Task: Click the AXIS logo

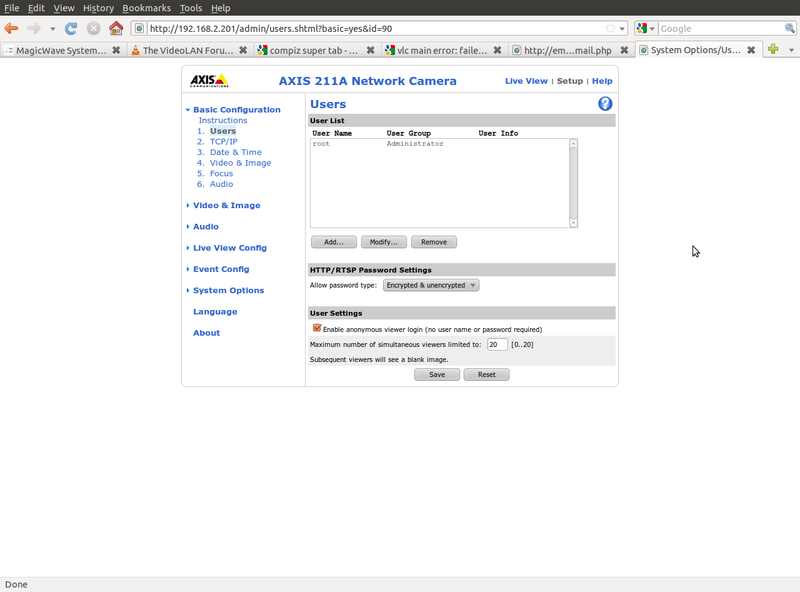Action: (209, 81)
